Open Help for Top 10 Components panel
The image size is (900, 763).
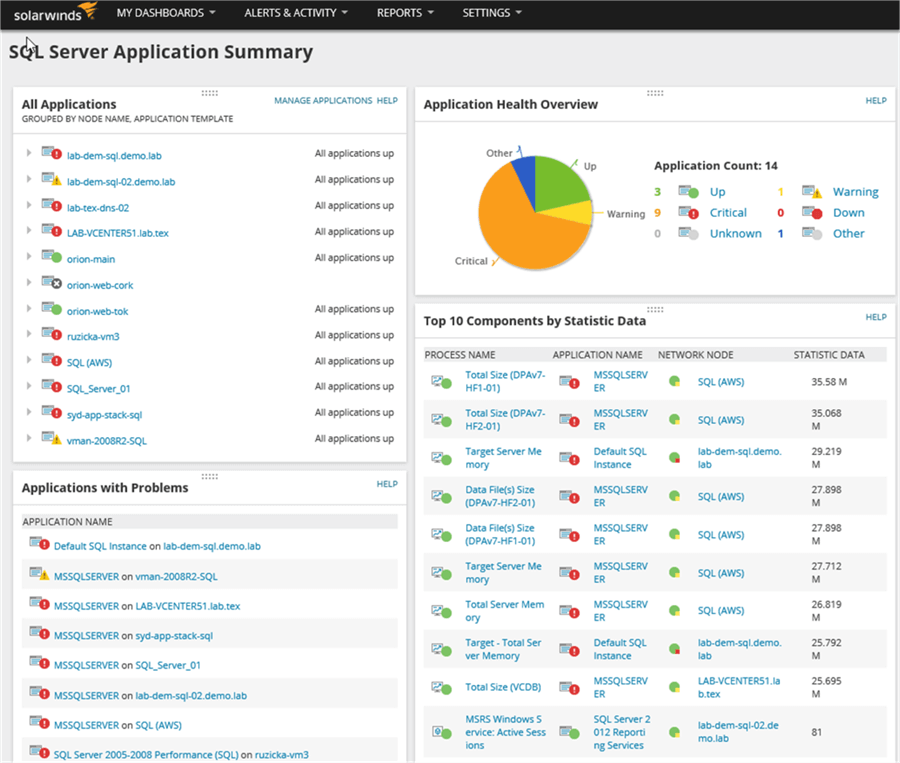[876, 317]
